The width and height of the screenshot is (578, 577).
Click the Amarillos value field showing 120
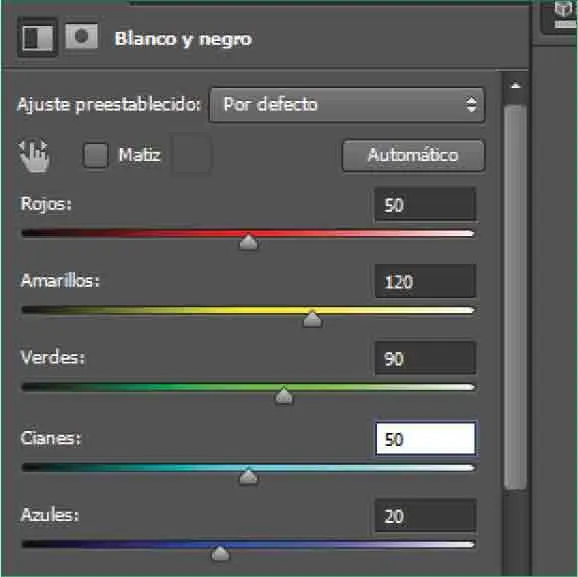click(x=425, y=281)
